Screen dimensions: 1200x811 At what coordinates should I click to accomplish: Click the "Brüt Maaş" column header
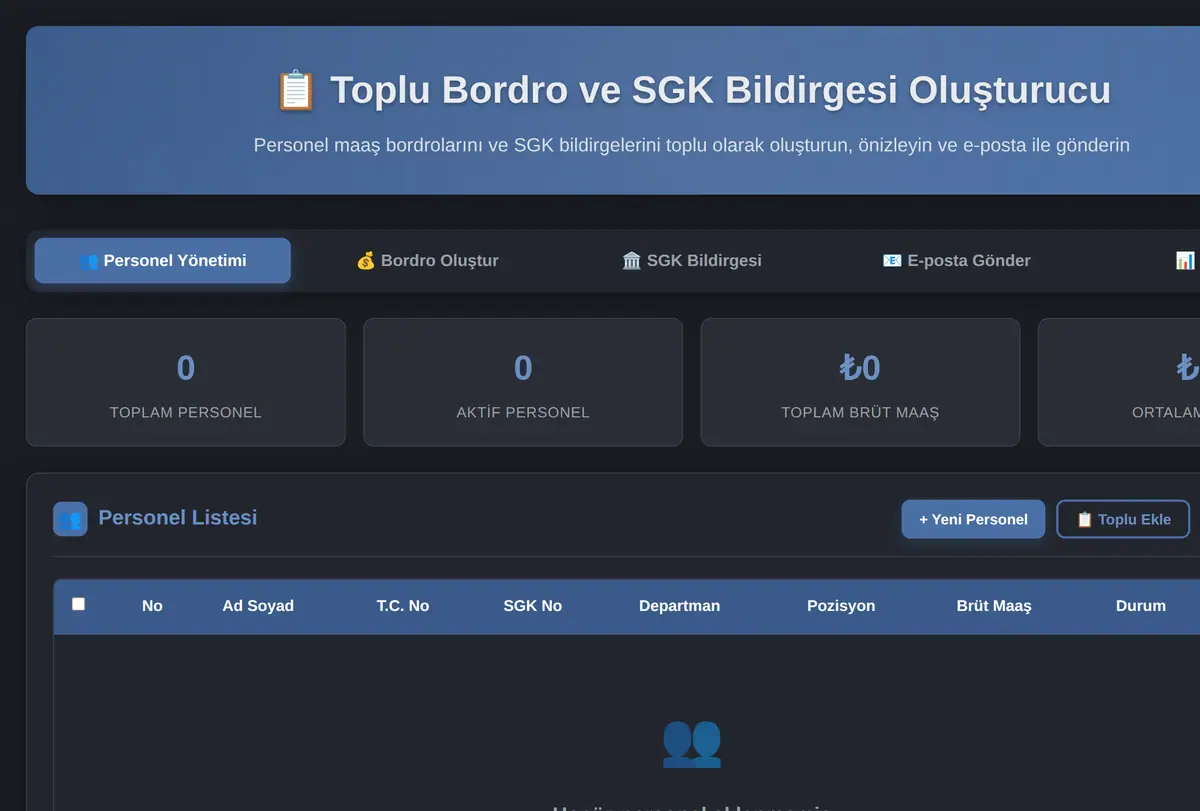(994, 606)
